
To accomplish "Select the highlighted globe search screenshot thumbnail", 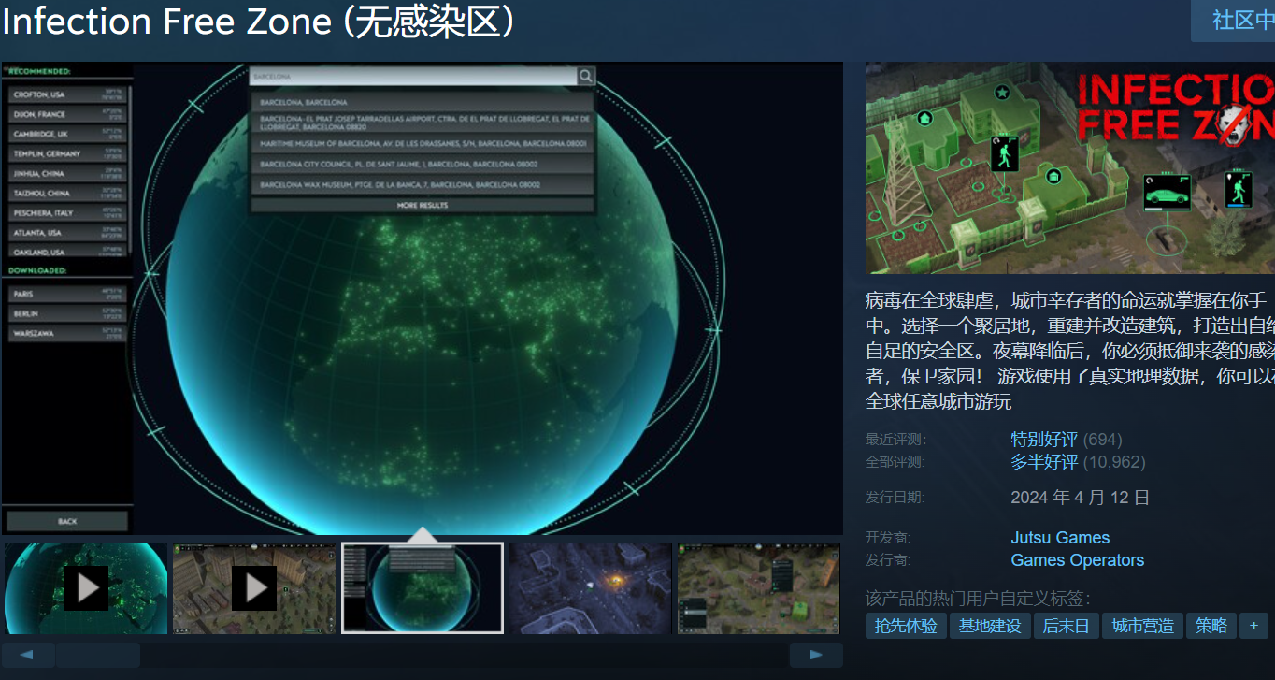I will point(422,588).
